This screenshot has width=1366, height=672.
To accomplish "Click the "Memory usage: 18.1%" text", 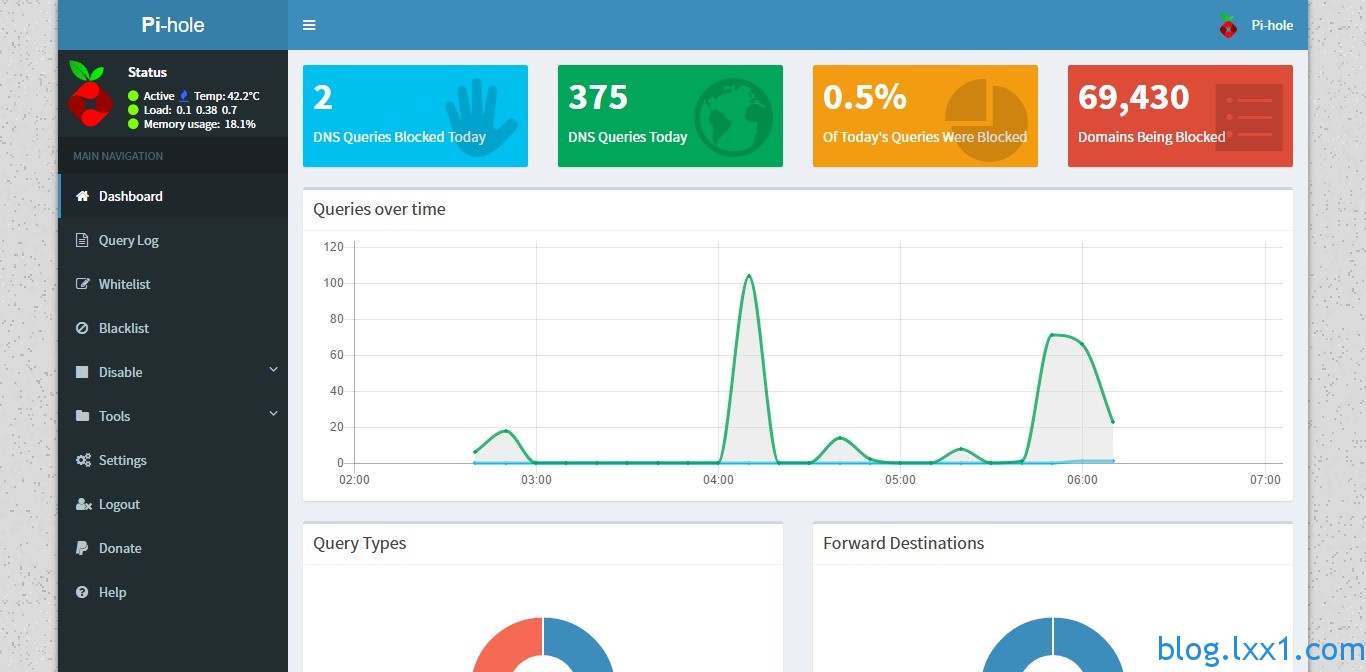I will point(200,124).
